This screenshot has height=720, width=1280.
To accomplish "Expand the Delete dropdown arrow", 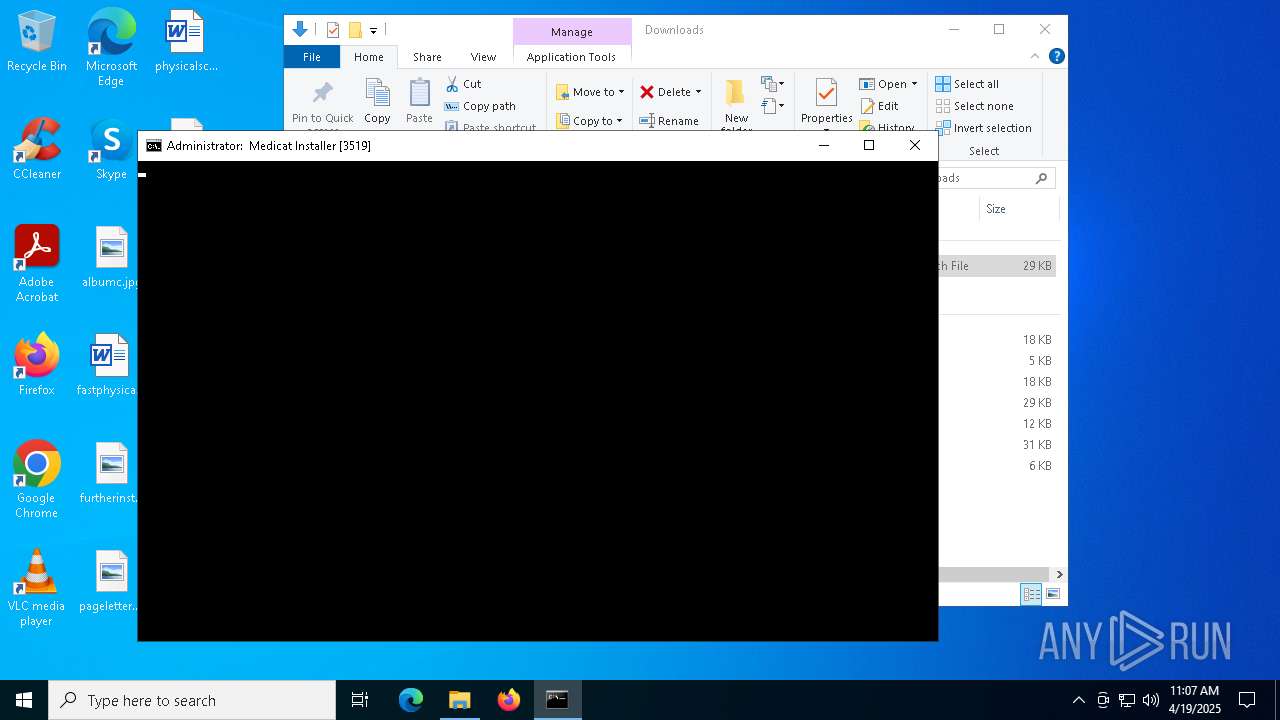I will click(698, 92).
